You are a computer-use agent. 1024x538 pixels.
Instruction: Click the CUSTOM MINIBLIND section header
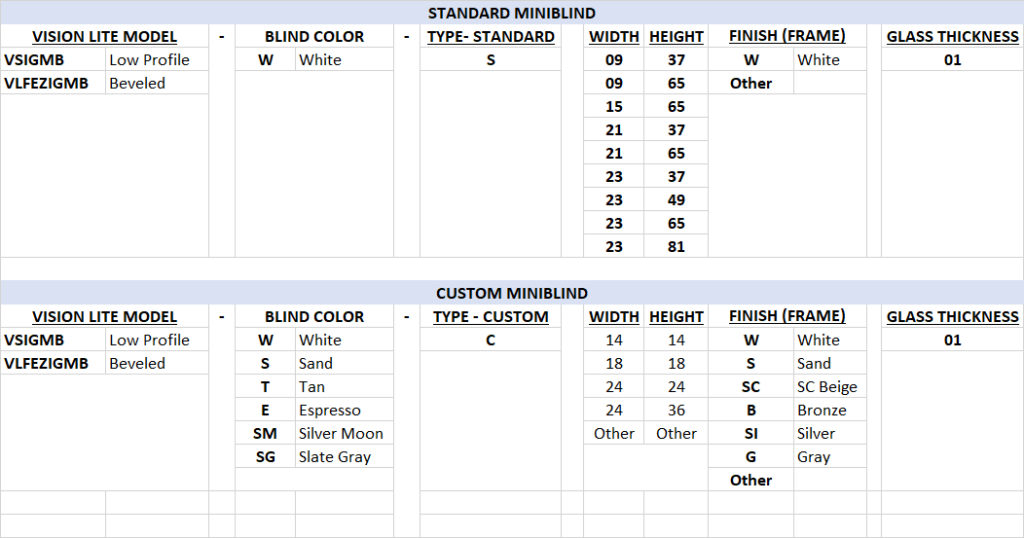coord(511,293)
